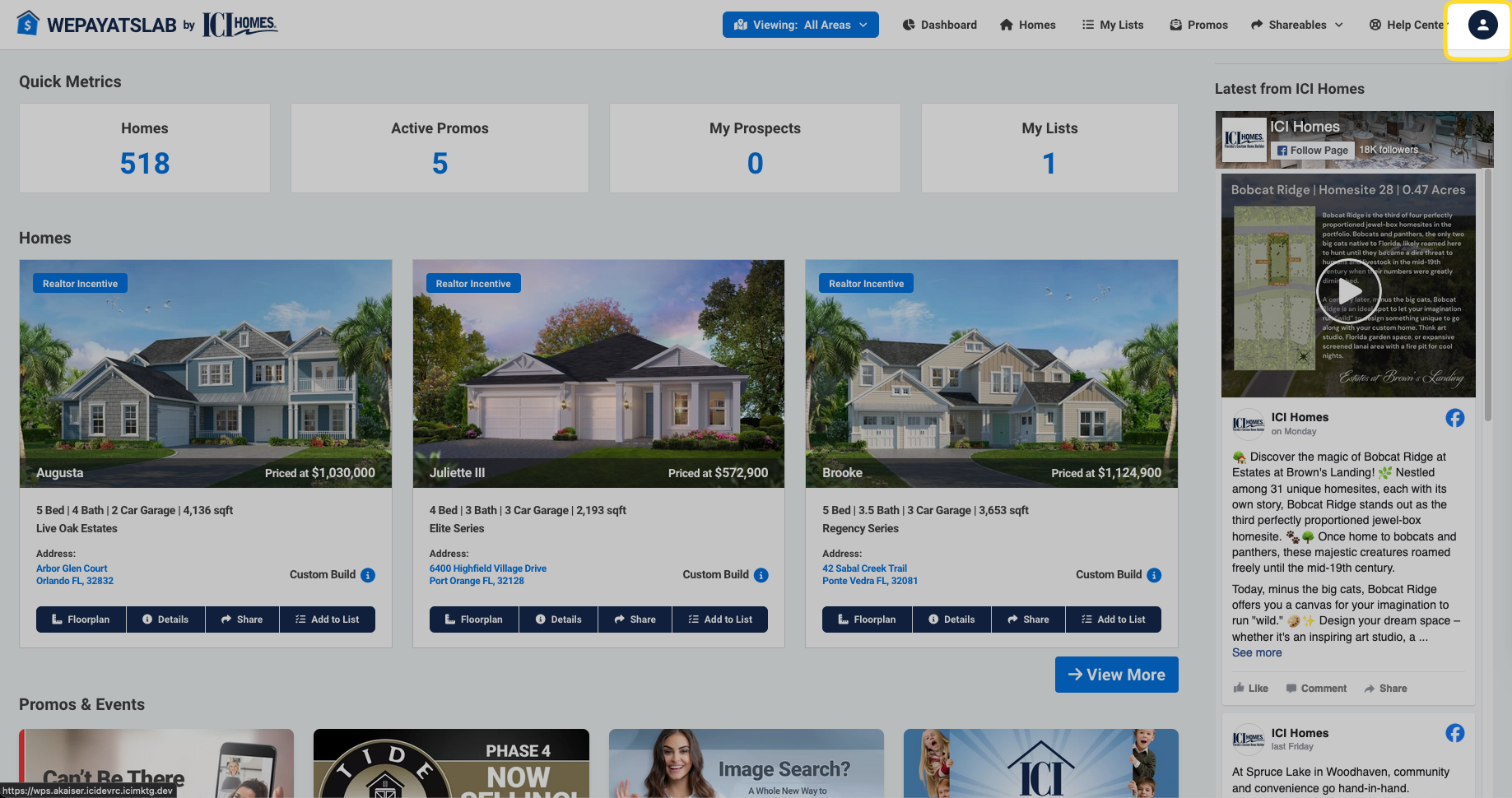View Details for Juliette III
The image size is (1512, 798).
point(559,619)
